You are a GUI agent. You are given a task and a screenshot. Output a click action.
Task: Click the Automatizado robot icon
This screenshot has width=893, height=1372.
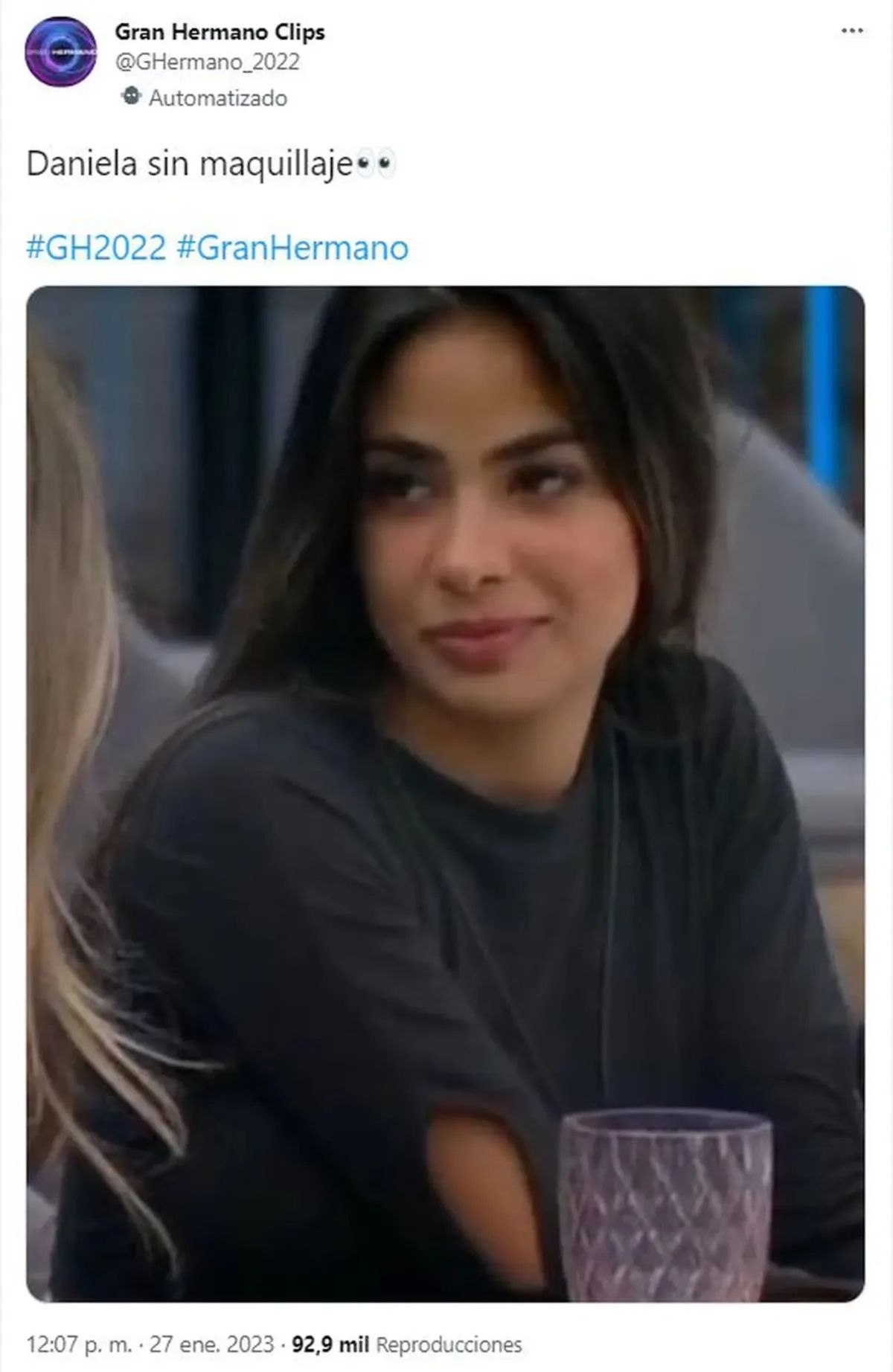[x=131, y=97]
